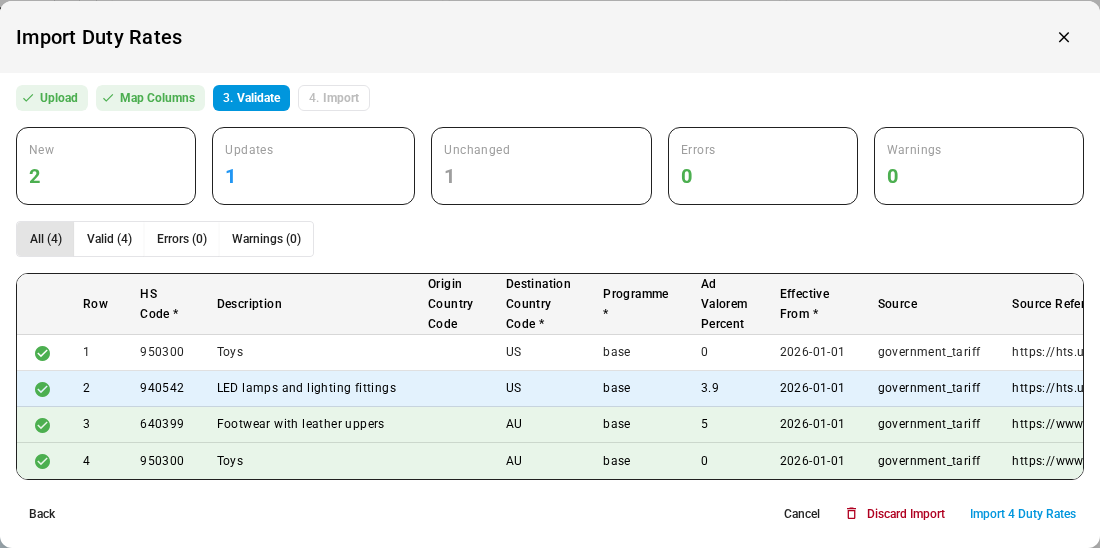Close the Import Duty Rates dialog
Image resolution: width=1100 pixels, height=548 pixels.
click(1064, 37)
